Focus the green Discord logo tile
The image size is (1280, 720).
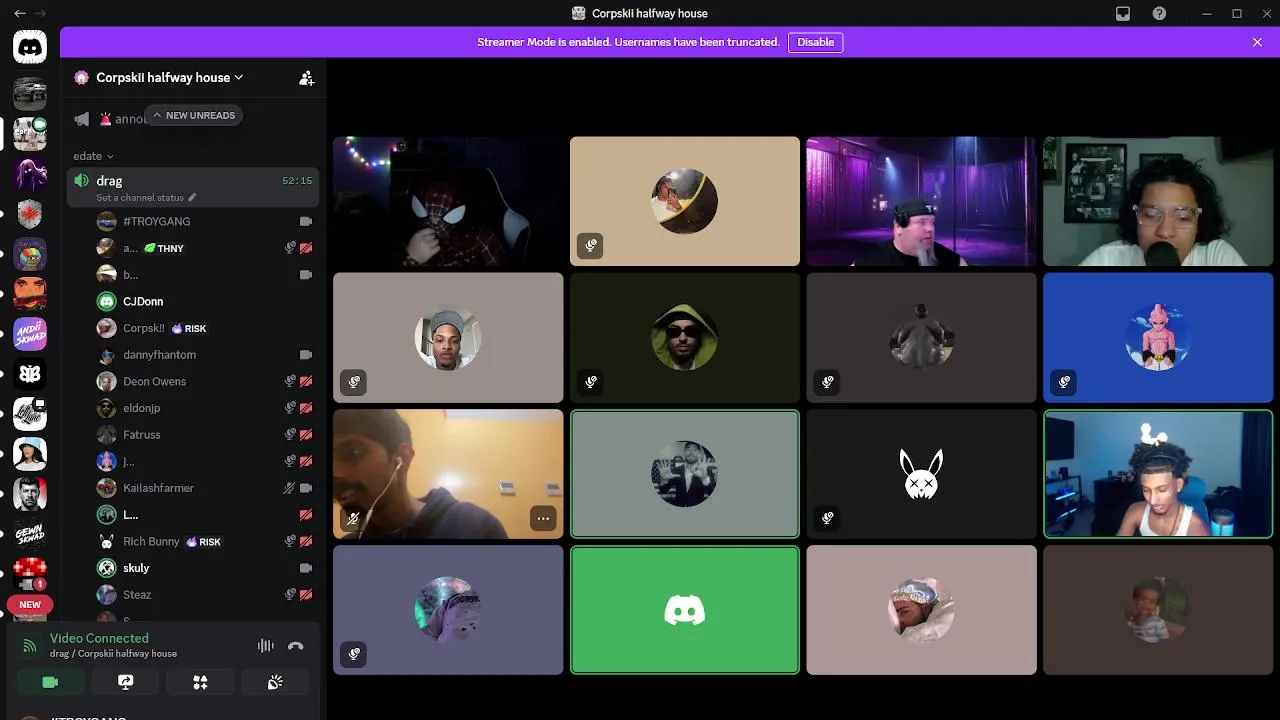click(685, 610)
